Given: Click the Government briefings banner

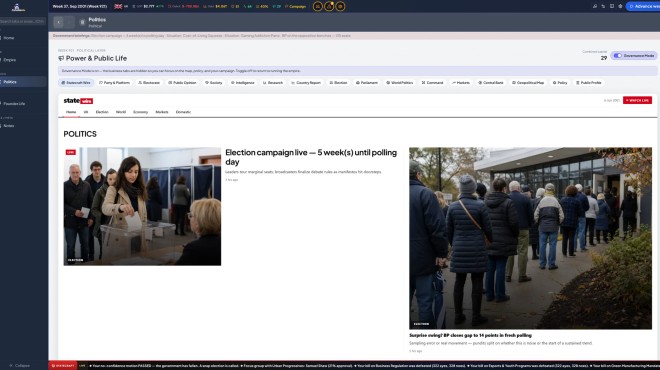Looking at the screenshot, I should coord(354,36).
